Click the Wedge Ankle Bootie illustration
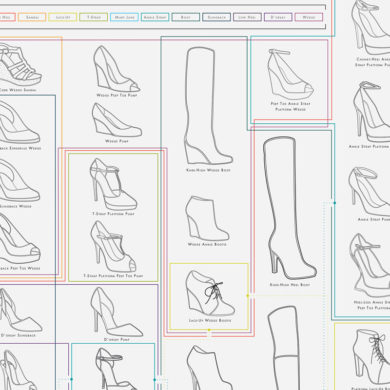 pos(207,218)
